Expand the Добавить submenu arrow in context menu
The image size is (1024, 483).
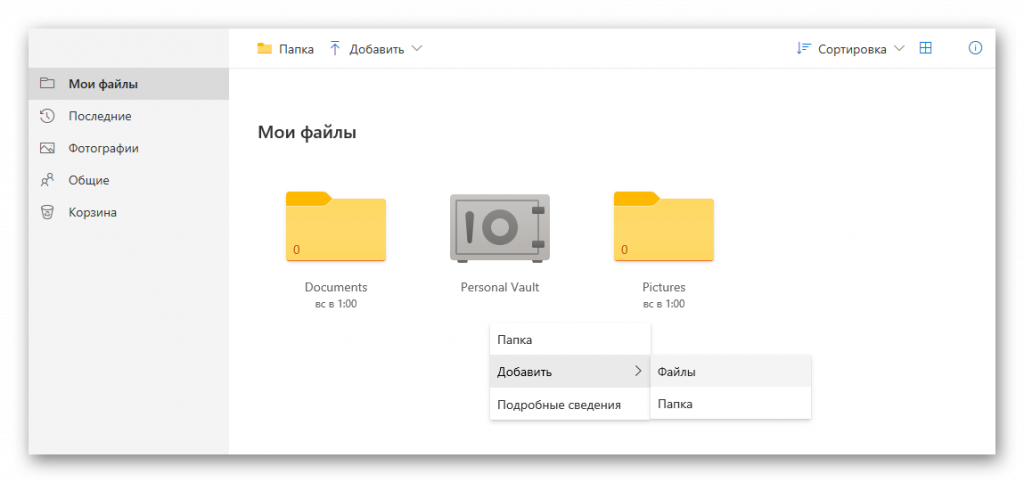637,372
